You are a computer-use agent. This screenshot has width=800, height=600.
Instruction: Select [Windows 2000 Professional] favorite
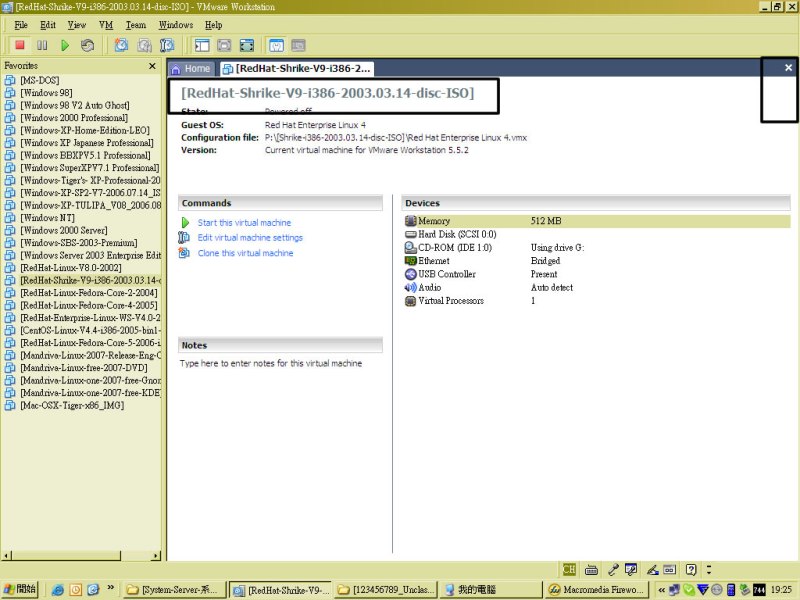[x=74, y=118]
